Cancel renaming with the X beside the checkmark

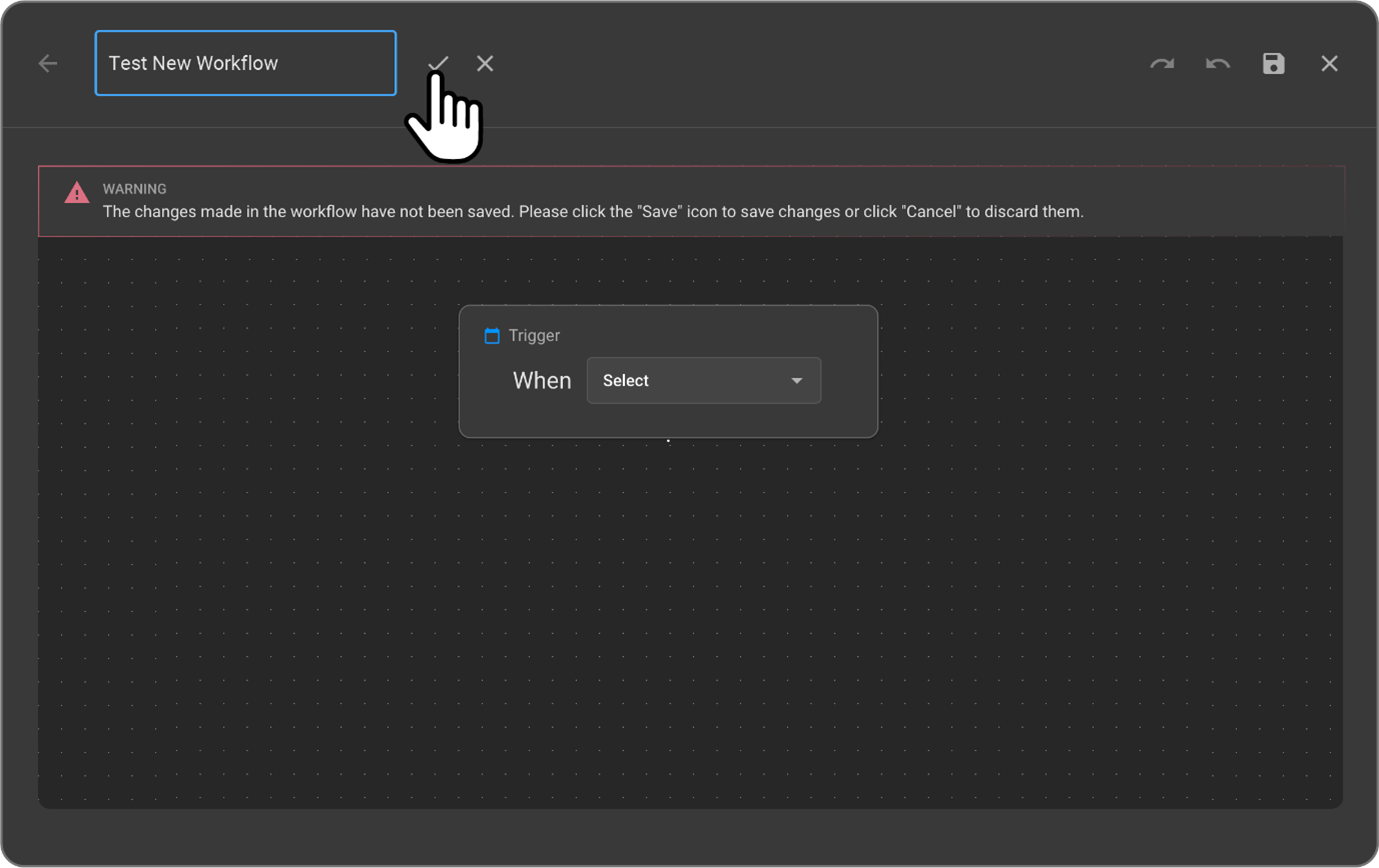pyautogui.click(x=485, y=64)
